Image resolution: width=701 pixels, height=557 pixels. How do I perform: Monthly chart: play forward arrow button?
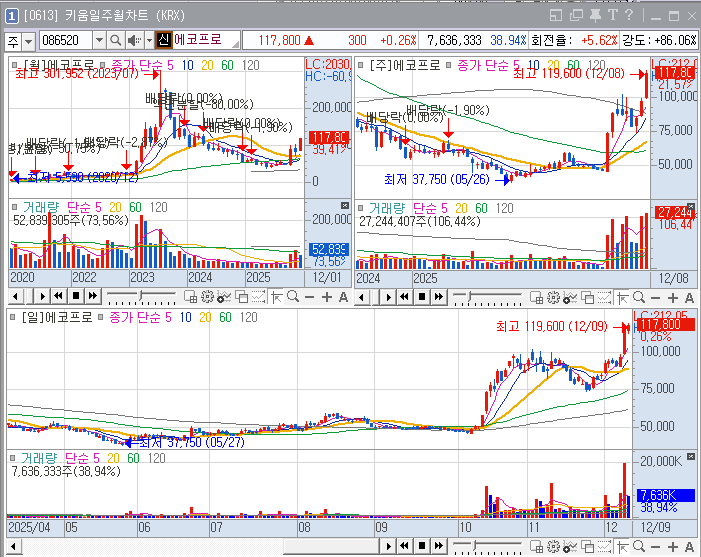coord(42,296)
